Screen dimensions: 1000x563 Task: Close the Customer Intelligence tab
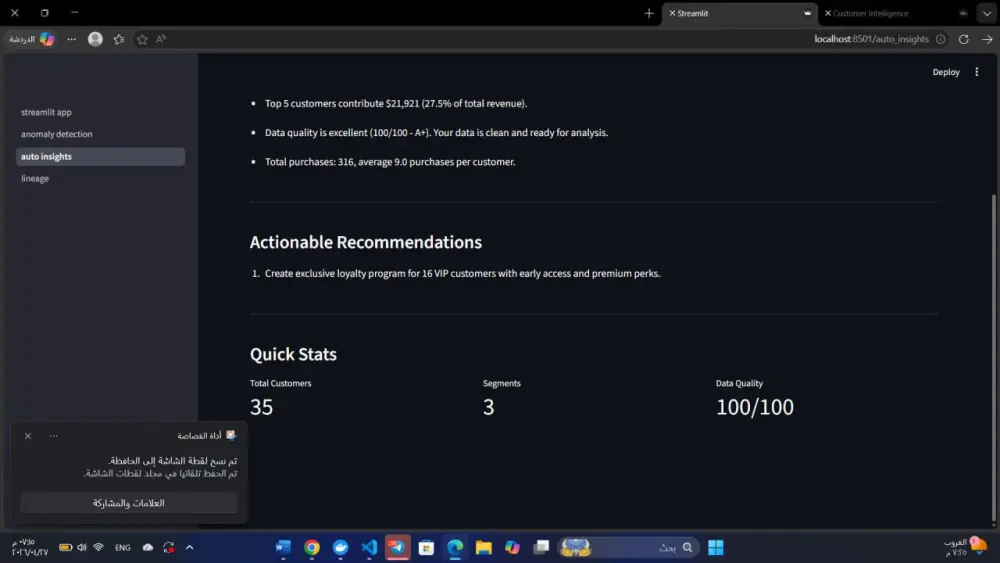click(828, 13)
